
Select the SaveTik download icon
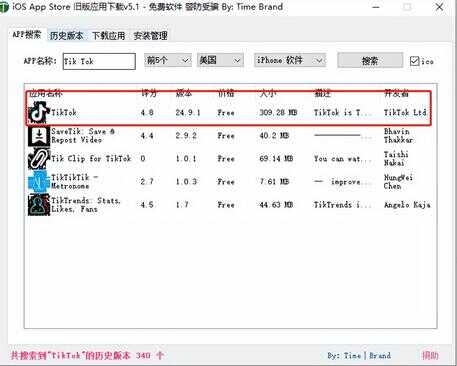pyautogui.click(x=39, y=136)
